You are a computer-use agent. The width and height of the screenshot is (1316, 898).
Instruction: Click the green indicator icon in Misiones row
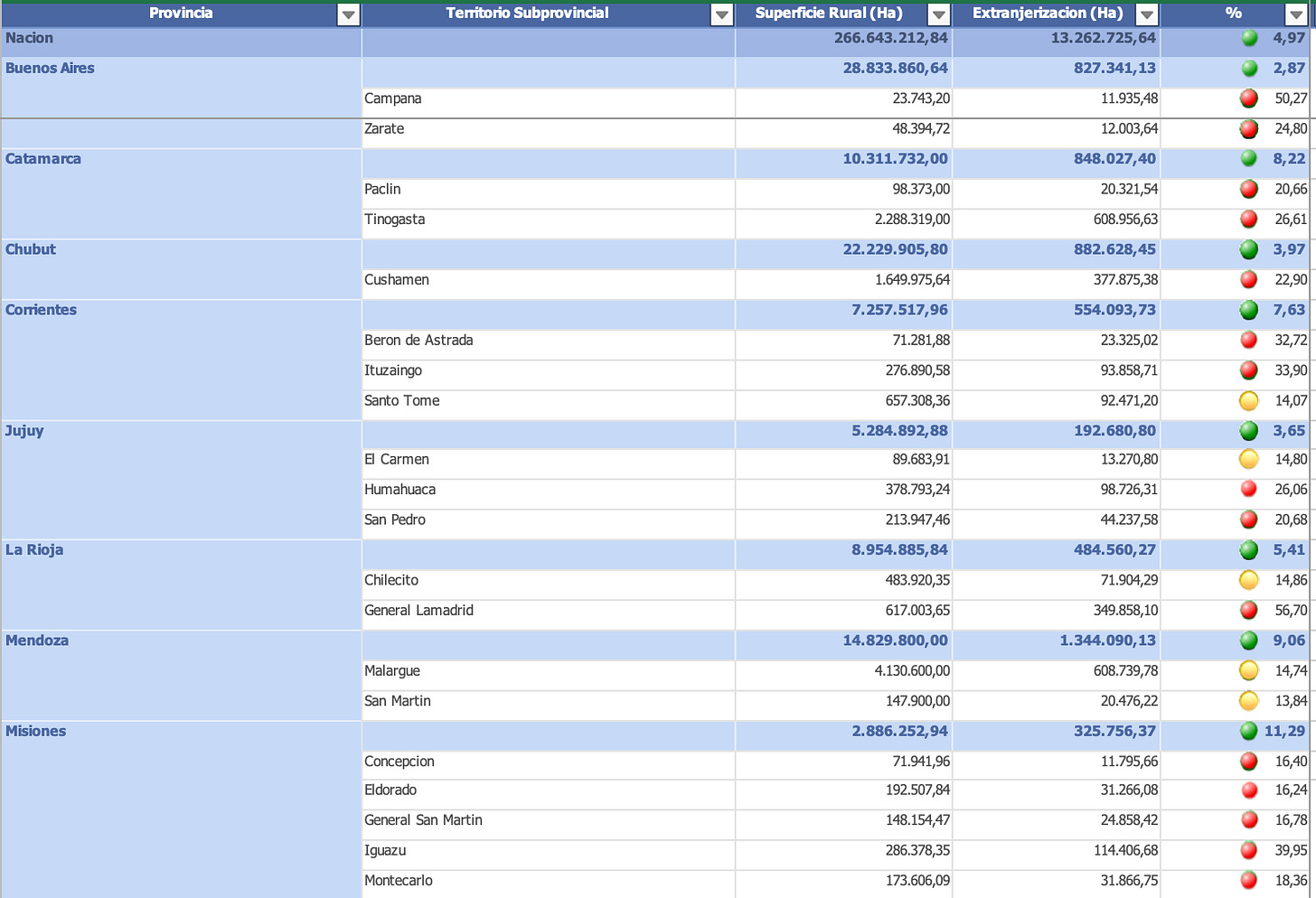(1249, 731)
